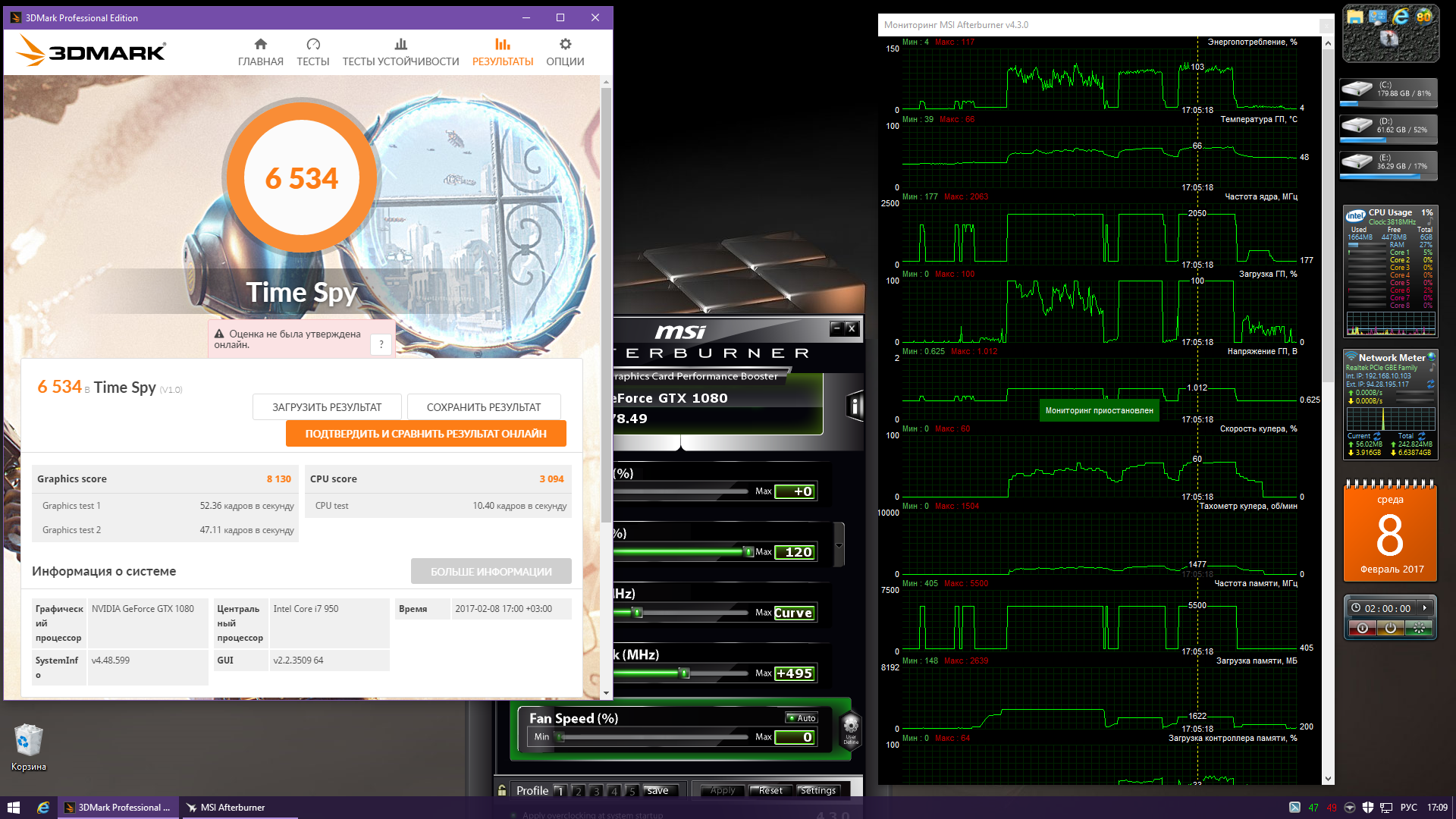Click the Afterburner monitoring scrollbar down arrow
Screen dimensions: 1456x819
point(1328,779)
